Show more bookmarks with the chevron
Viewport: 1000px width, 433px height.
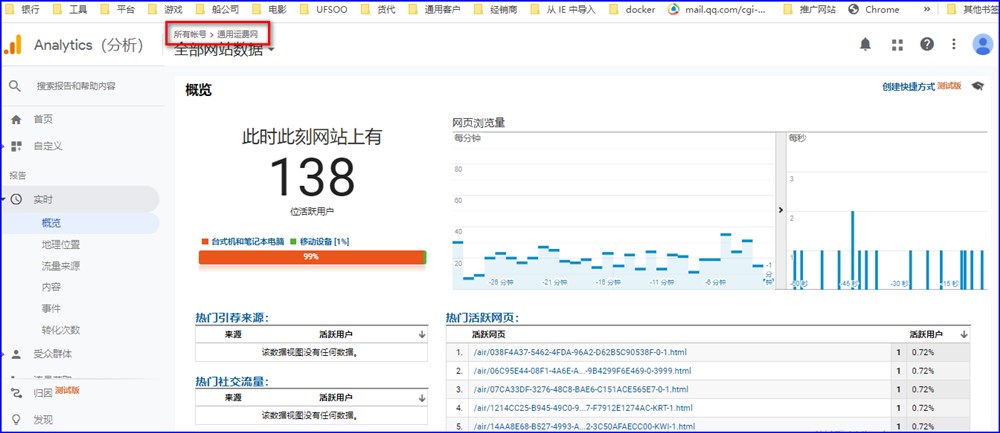point(927,10)
